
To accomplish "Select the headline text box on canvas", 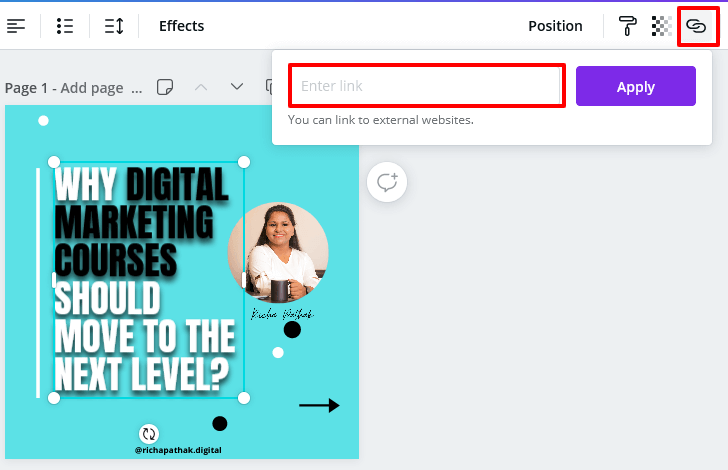I will pyautogui.click(x=149, y=280).
